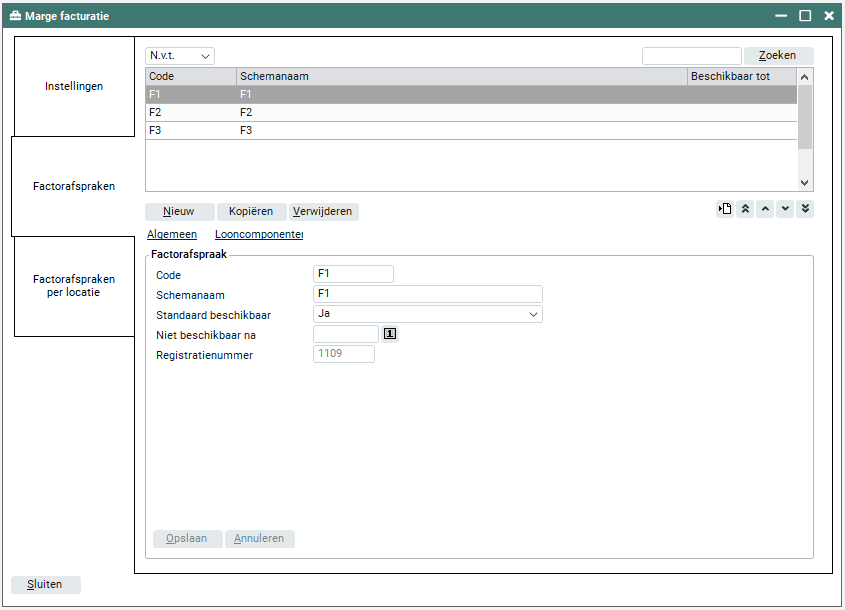Open the N.v.t. filter dropdown
Screen dimensions: 845x610
click(179, 56)
